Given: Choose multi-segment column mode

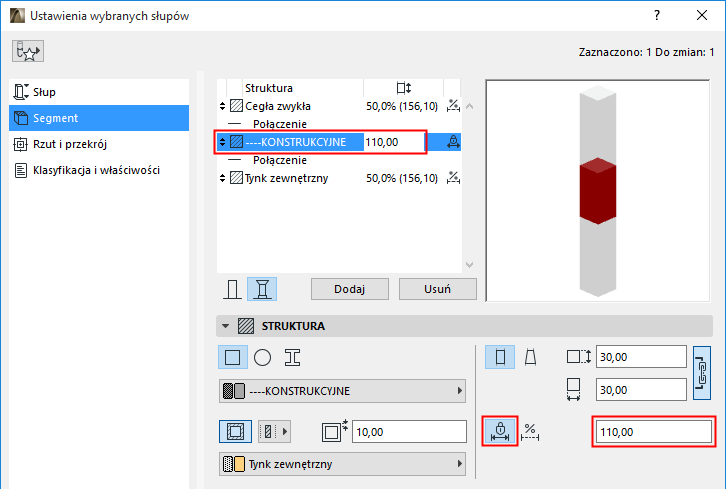Looking at the screenshot, I should (262, 289).
